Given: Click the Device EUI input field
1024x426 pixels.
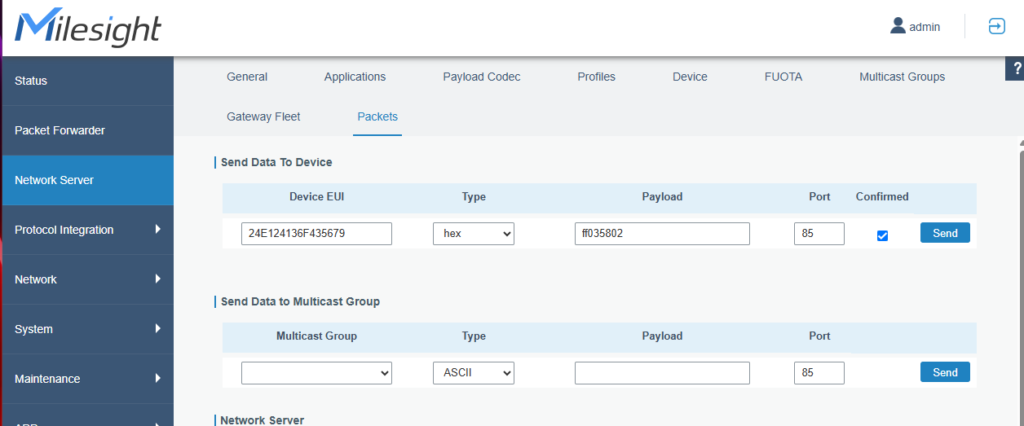Looking at the screenshot, I should 316,234.
